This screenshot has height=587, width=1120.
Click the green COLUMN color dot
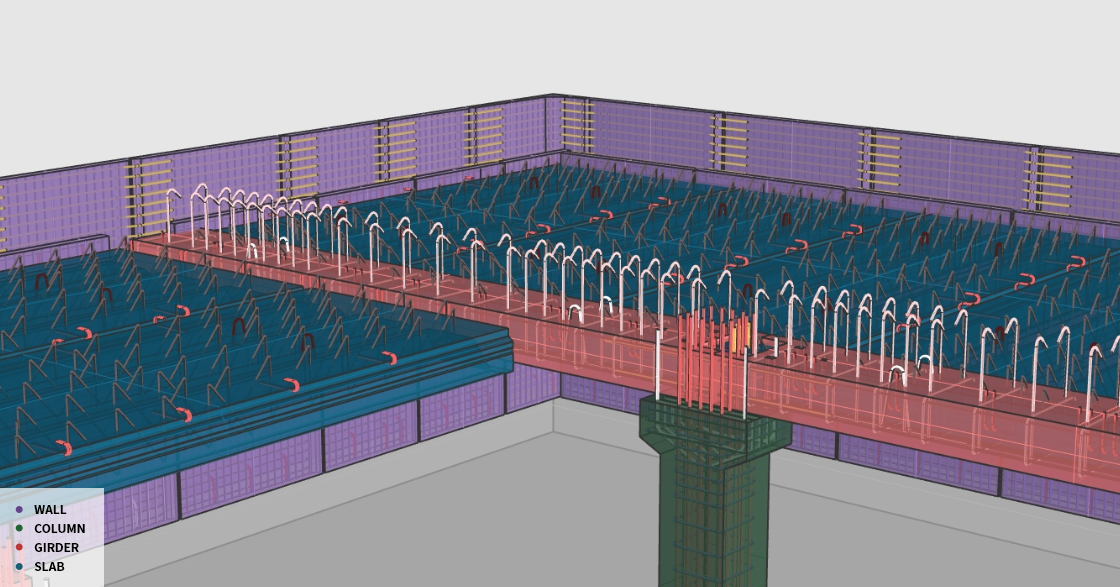click(19, 529)
